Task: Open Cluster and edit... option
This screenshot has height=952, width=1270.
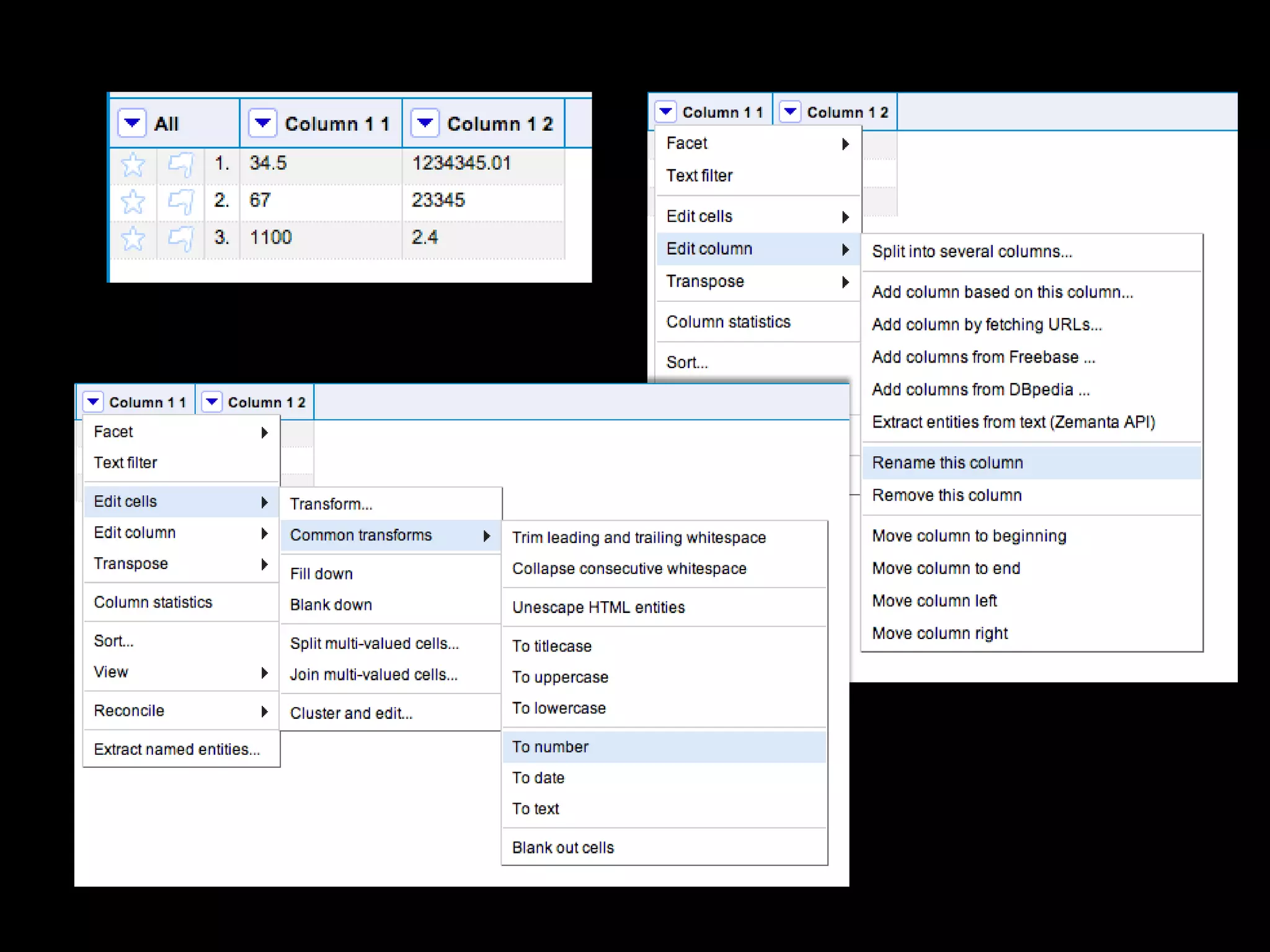Action: pos(351,713)
